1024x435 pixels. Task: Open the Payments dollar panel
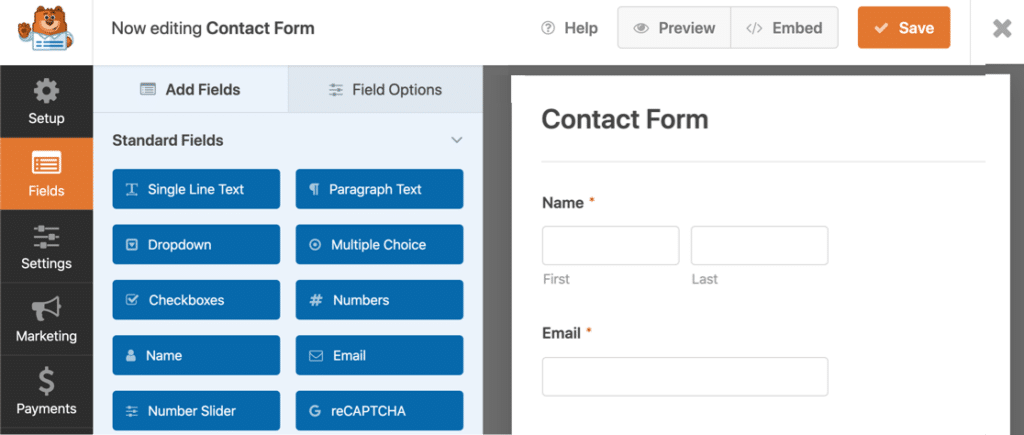coord(46,391)
